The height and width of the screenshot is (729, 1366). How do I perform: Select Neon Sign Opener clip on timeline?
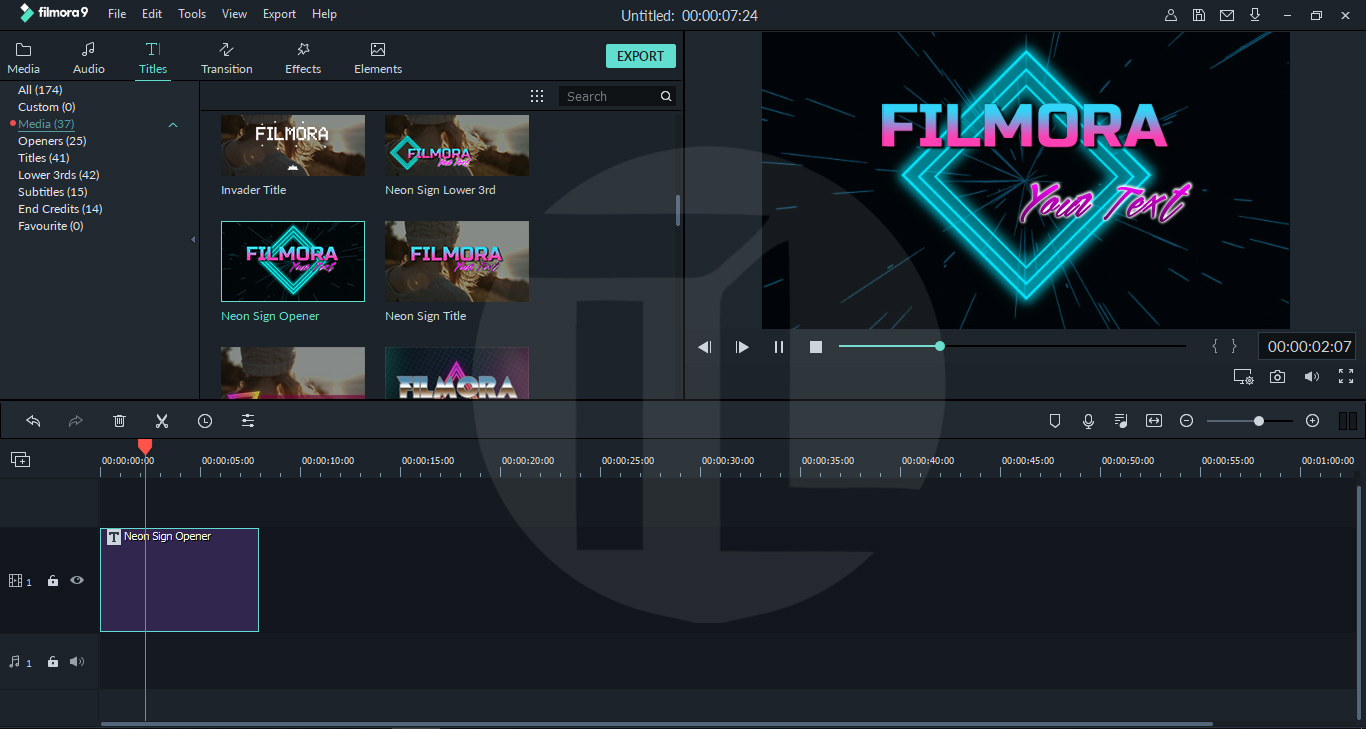[x=179, y=580]
